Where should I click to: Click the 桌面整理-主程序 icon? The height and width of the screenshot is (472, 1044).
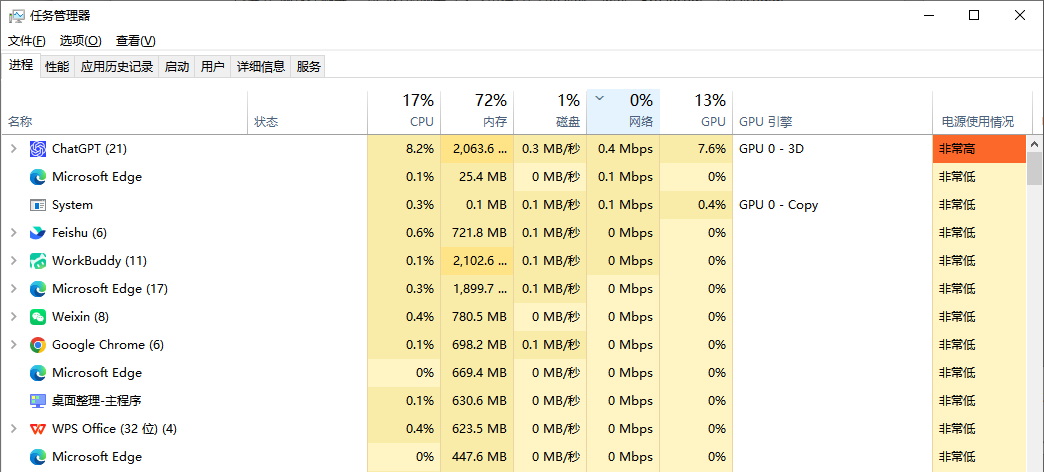pyautogui.click(x=38, y=401)
